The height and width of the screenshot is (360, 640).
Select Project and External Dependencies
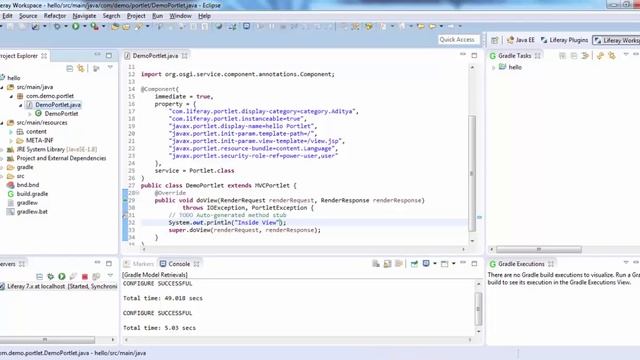61,158
